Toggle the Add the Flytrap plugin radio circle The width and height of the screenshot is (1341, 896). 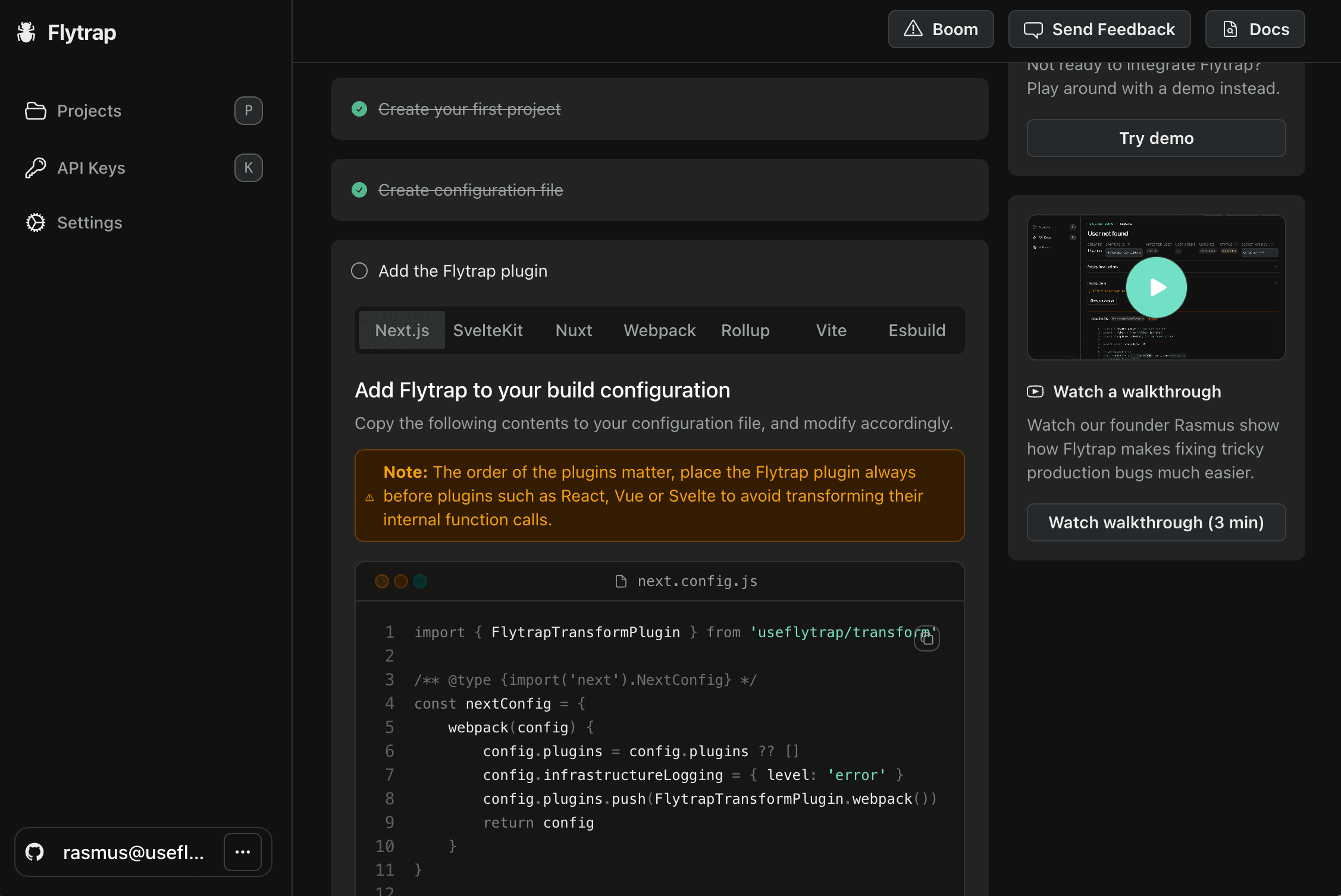(359, 271)
